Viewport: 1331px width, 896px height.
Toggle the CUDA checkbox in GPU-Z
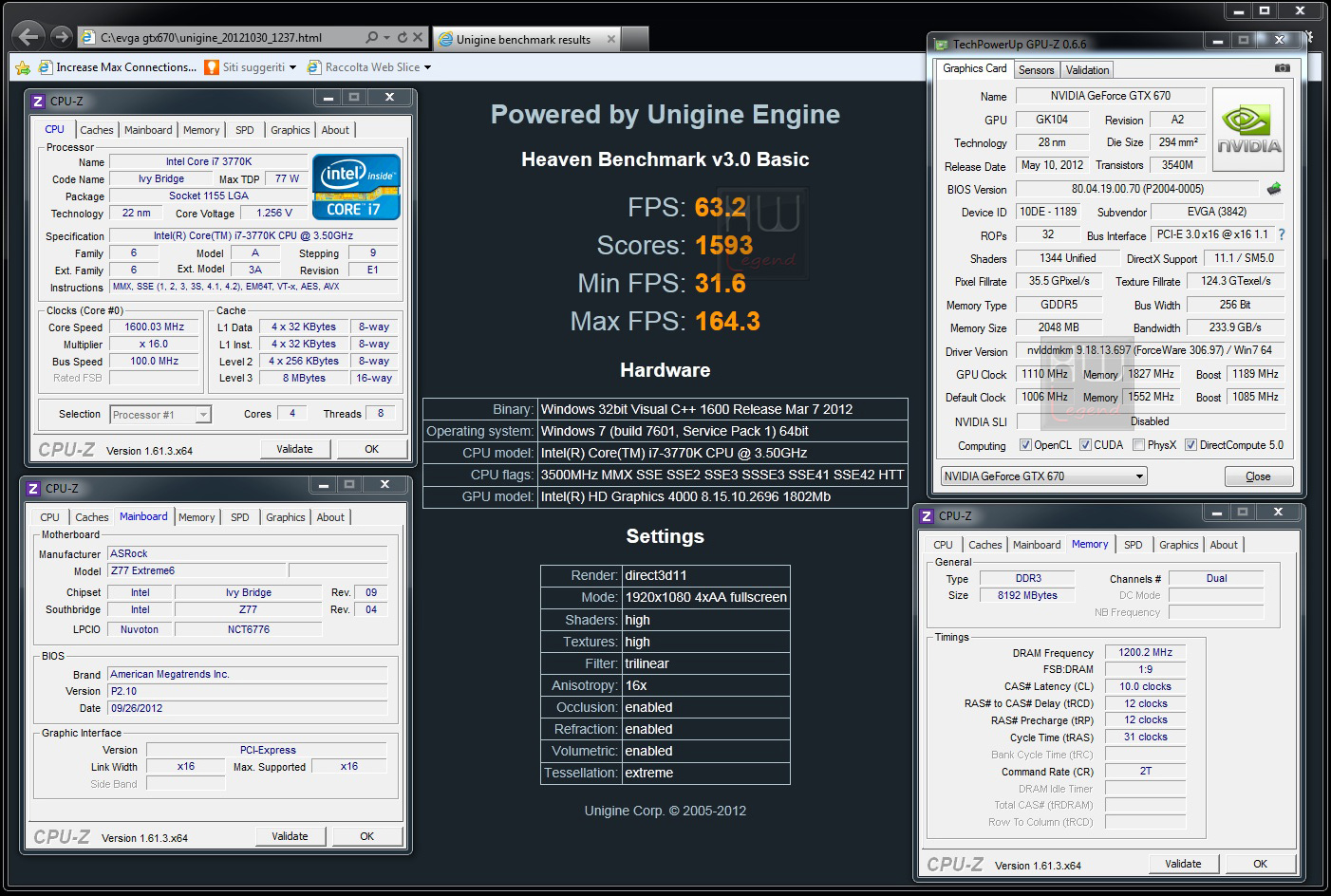[1085, 445]
